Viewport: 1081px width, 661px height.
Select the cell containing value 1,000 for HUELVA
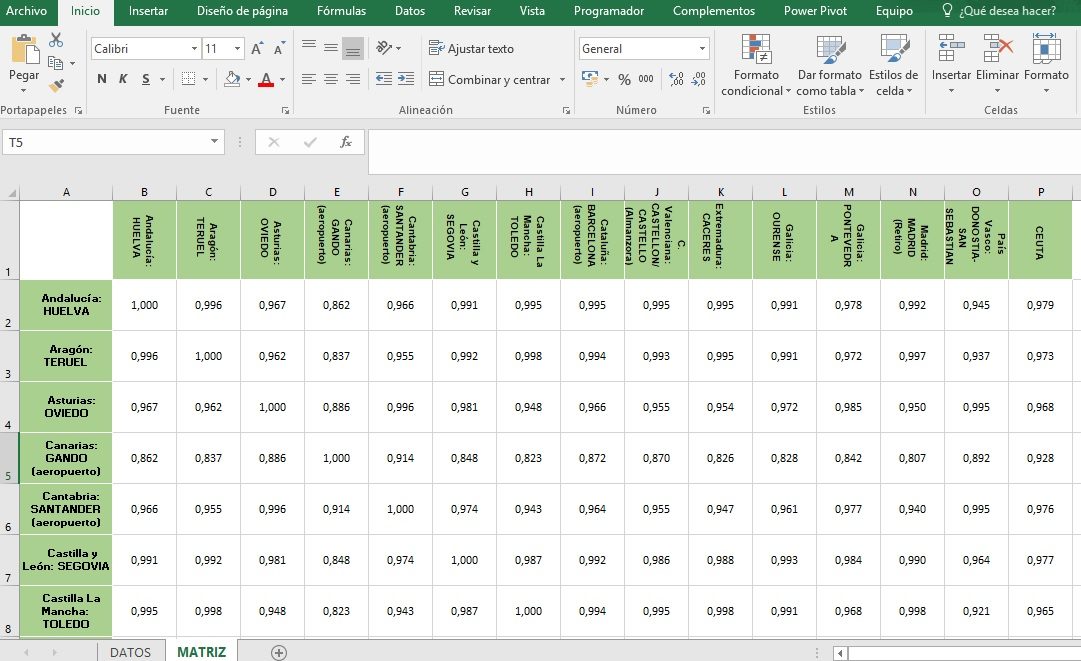click(x=144, y=306)
